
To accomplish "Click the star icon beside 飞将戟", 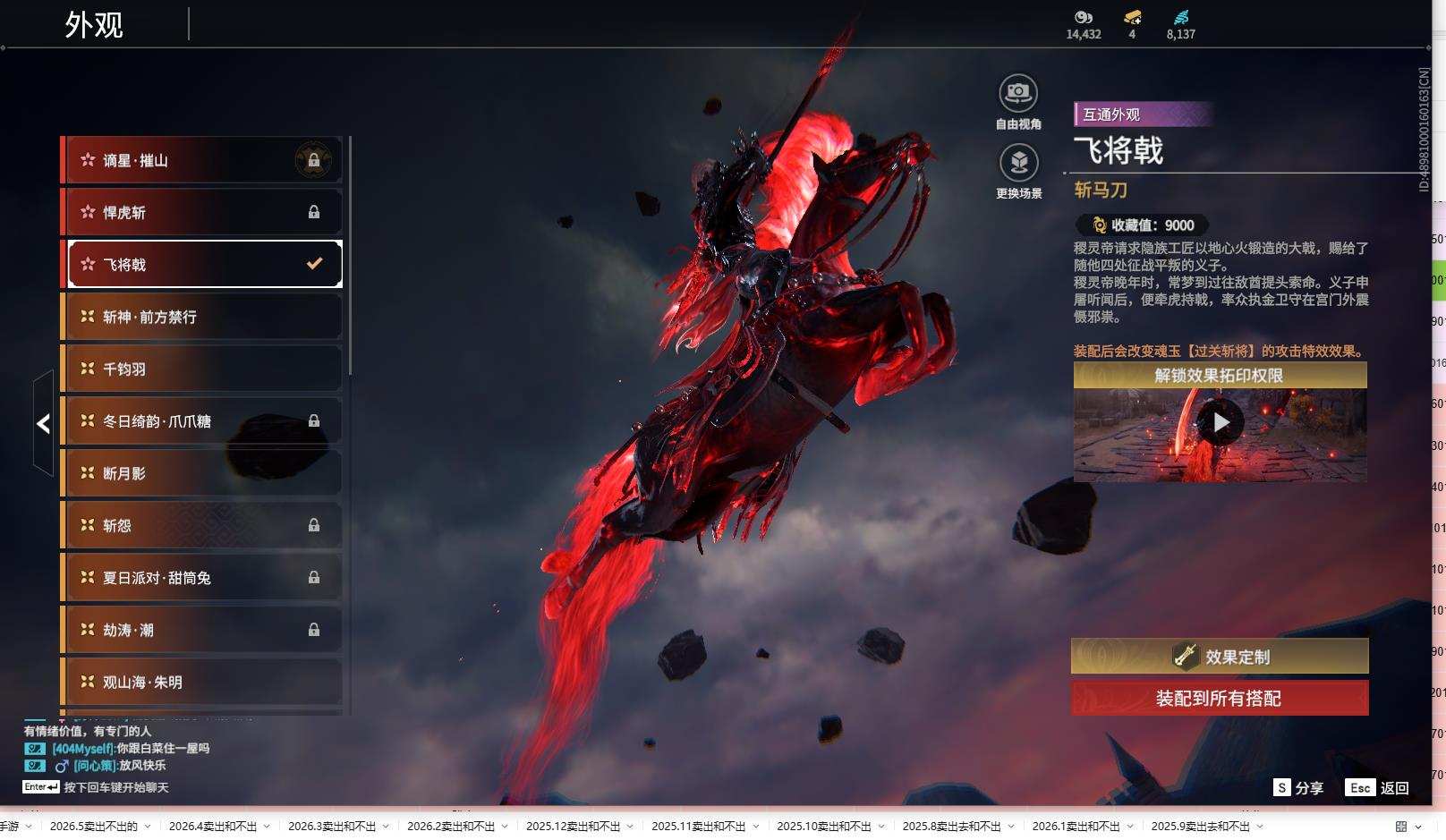I will (x=88, y=264).
